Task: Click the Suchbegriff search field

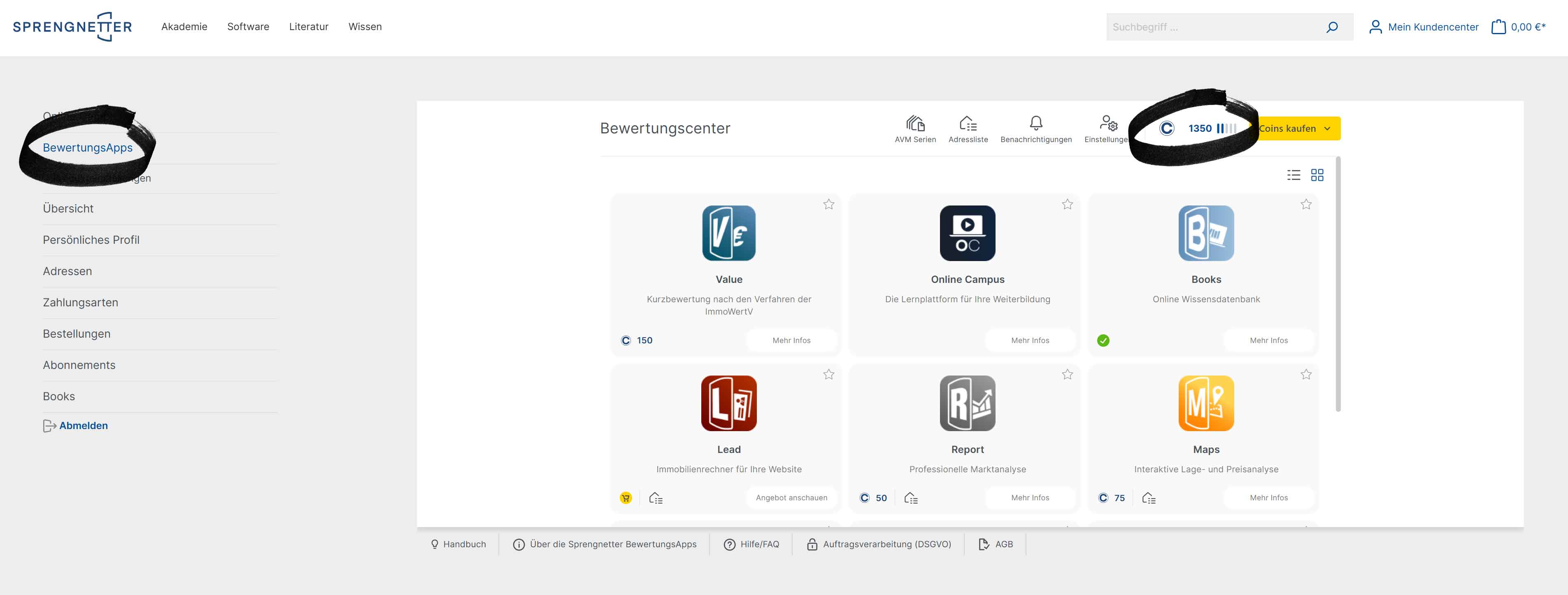Action: tap(1211, 27)
